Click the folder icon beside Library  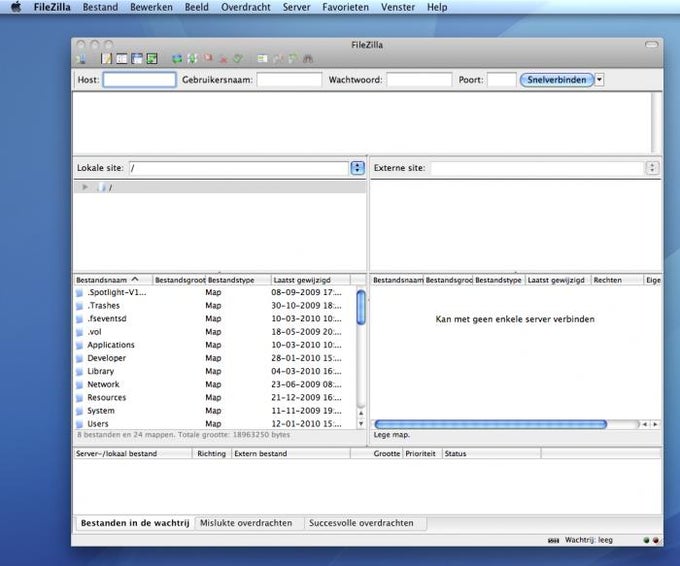79,372
